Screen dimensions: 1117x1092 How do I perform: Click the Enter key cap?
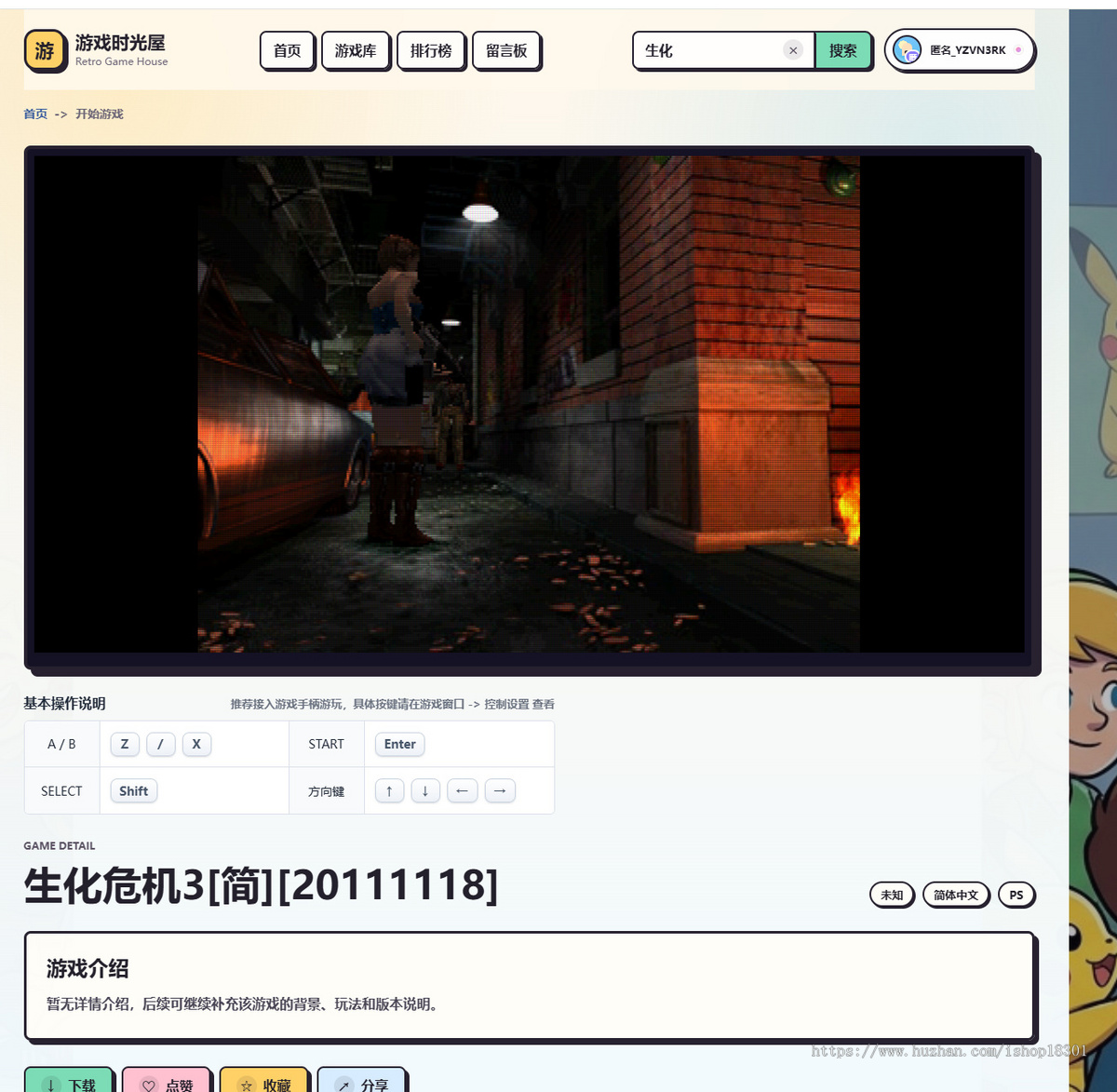pyautogui.click(x=400, y=744)
